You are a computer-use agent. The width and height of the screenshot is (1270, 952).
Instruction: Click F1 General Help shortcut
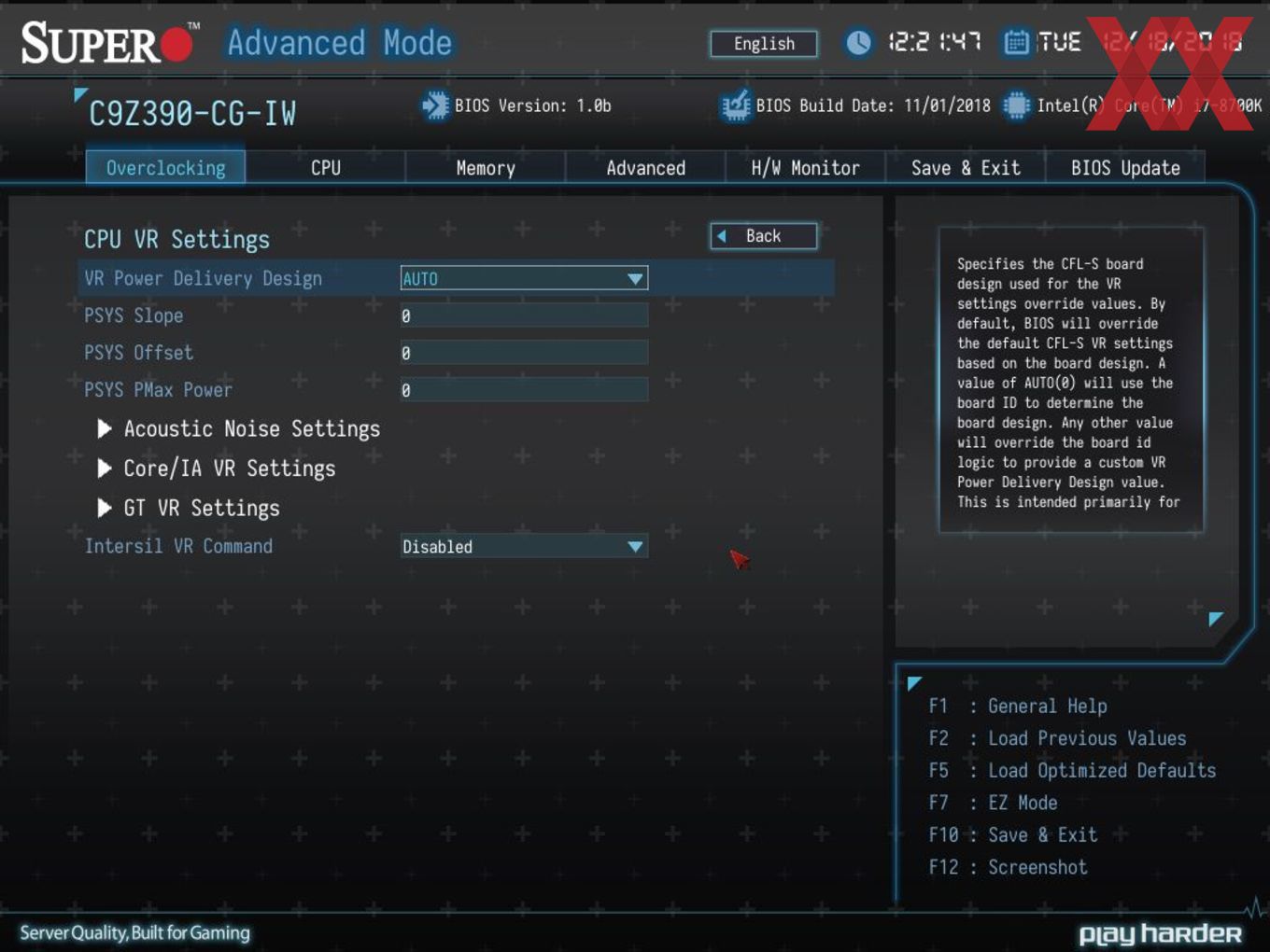(x=1018, y=707)
